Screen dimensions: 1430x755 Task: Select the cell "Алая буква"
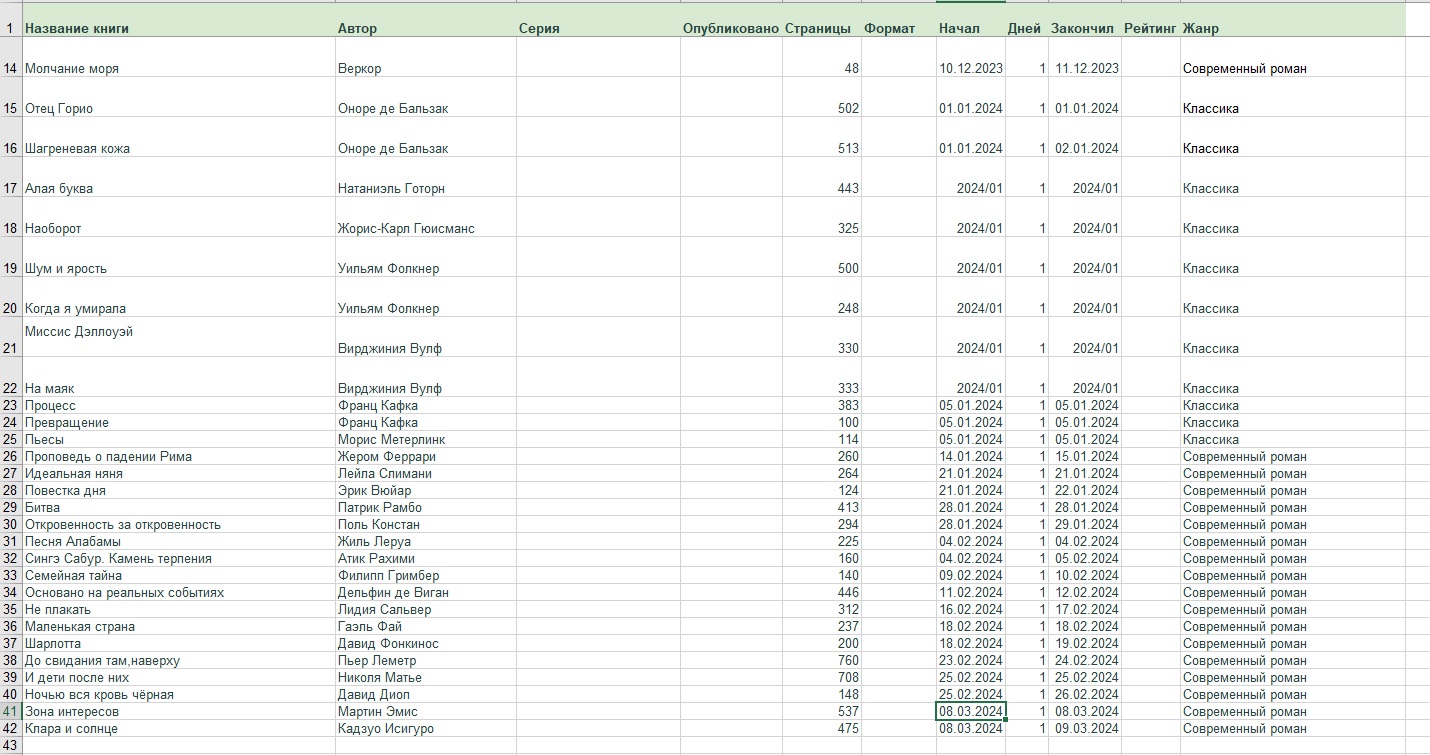178,177
